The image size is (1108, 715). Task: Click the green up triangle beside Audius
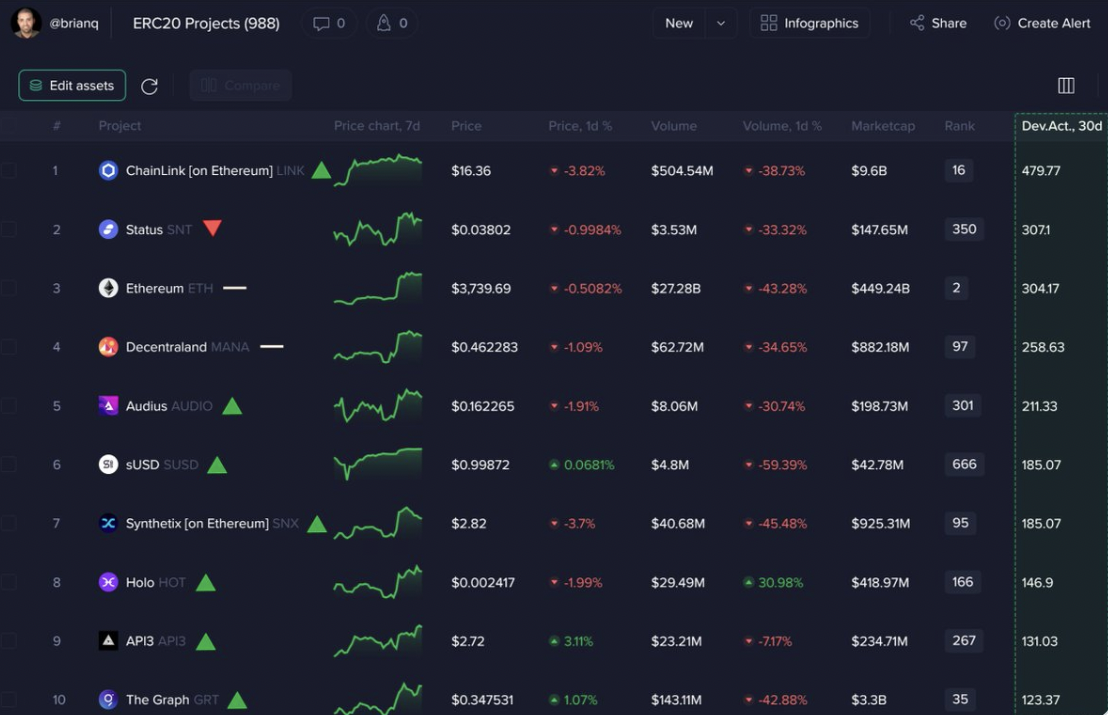coord(232,406)
